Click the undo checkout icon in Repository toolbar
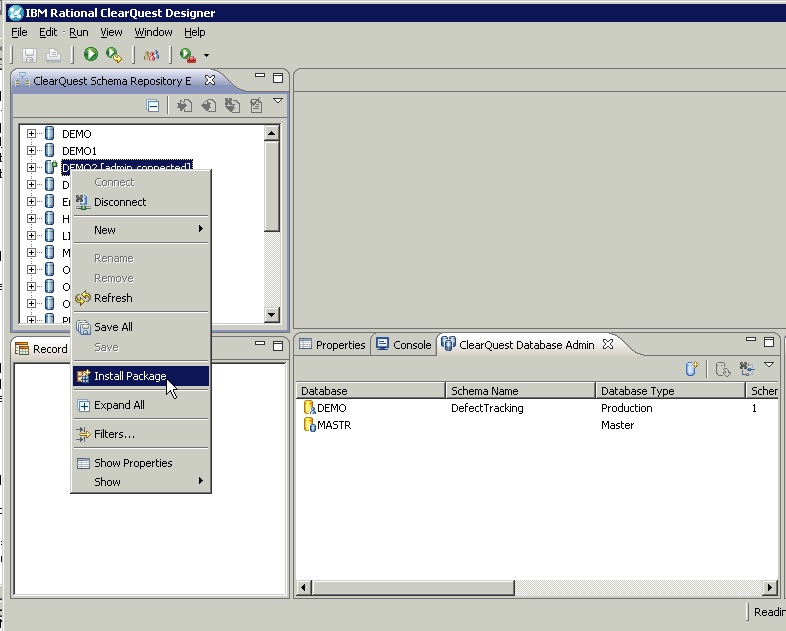Screen dimensions: 786x631 coord(232,106)
